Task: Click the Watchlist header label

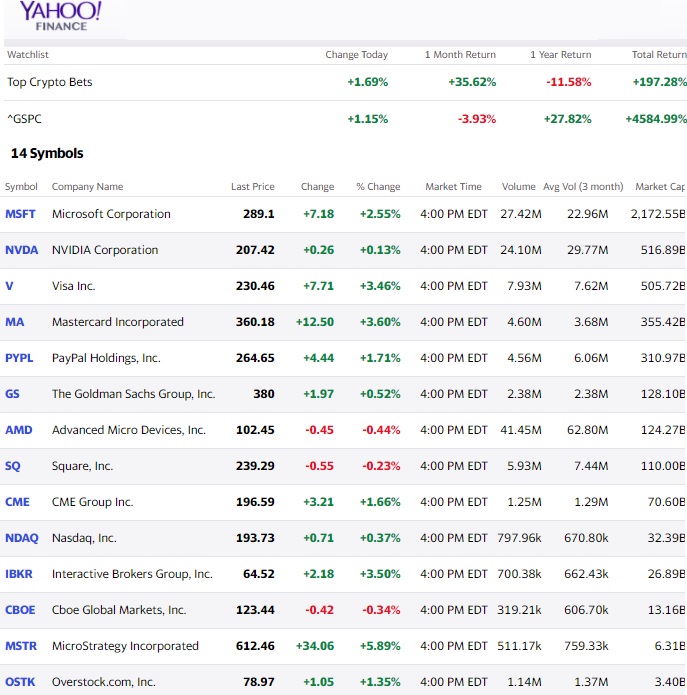Action: [x=28, y=55]
